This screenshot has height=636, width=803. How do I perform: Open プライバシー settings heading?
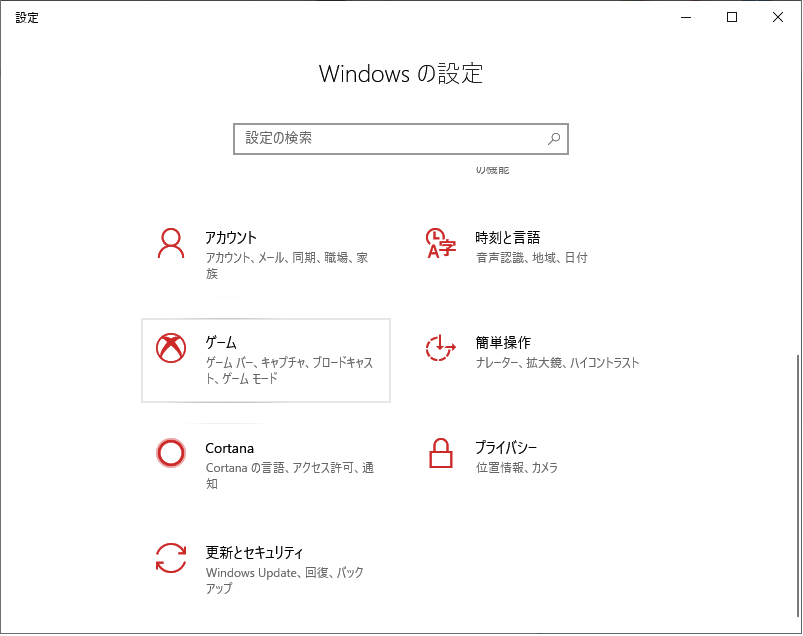[x=506, y=448]
